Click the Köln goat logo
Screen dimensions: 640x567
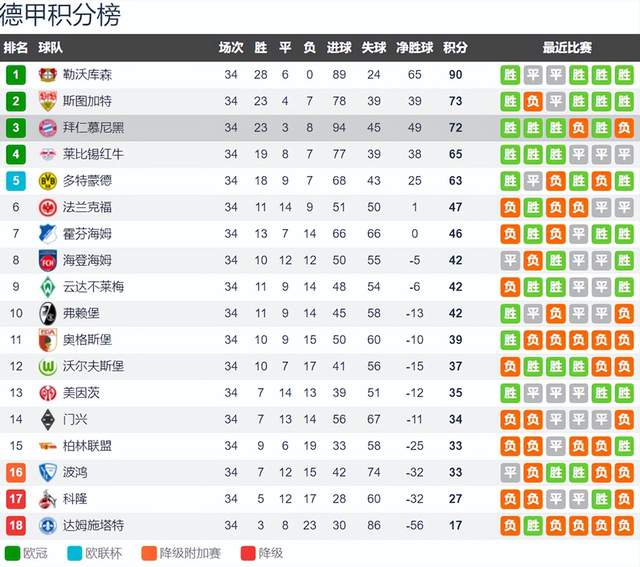[x=47, y=499]
